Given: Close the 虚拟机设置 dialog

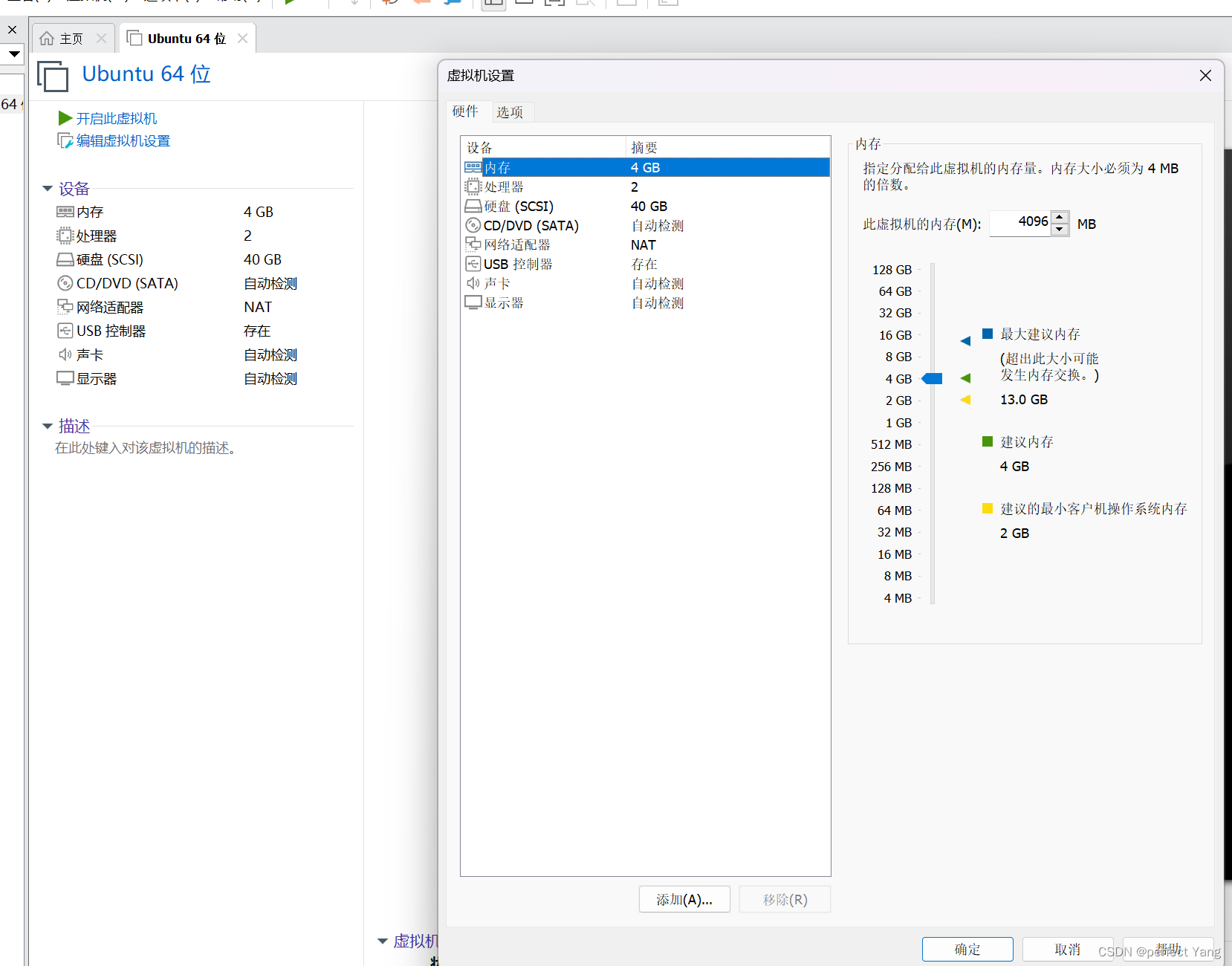Looking at the screenshot, I should click(1205, 76).
